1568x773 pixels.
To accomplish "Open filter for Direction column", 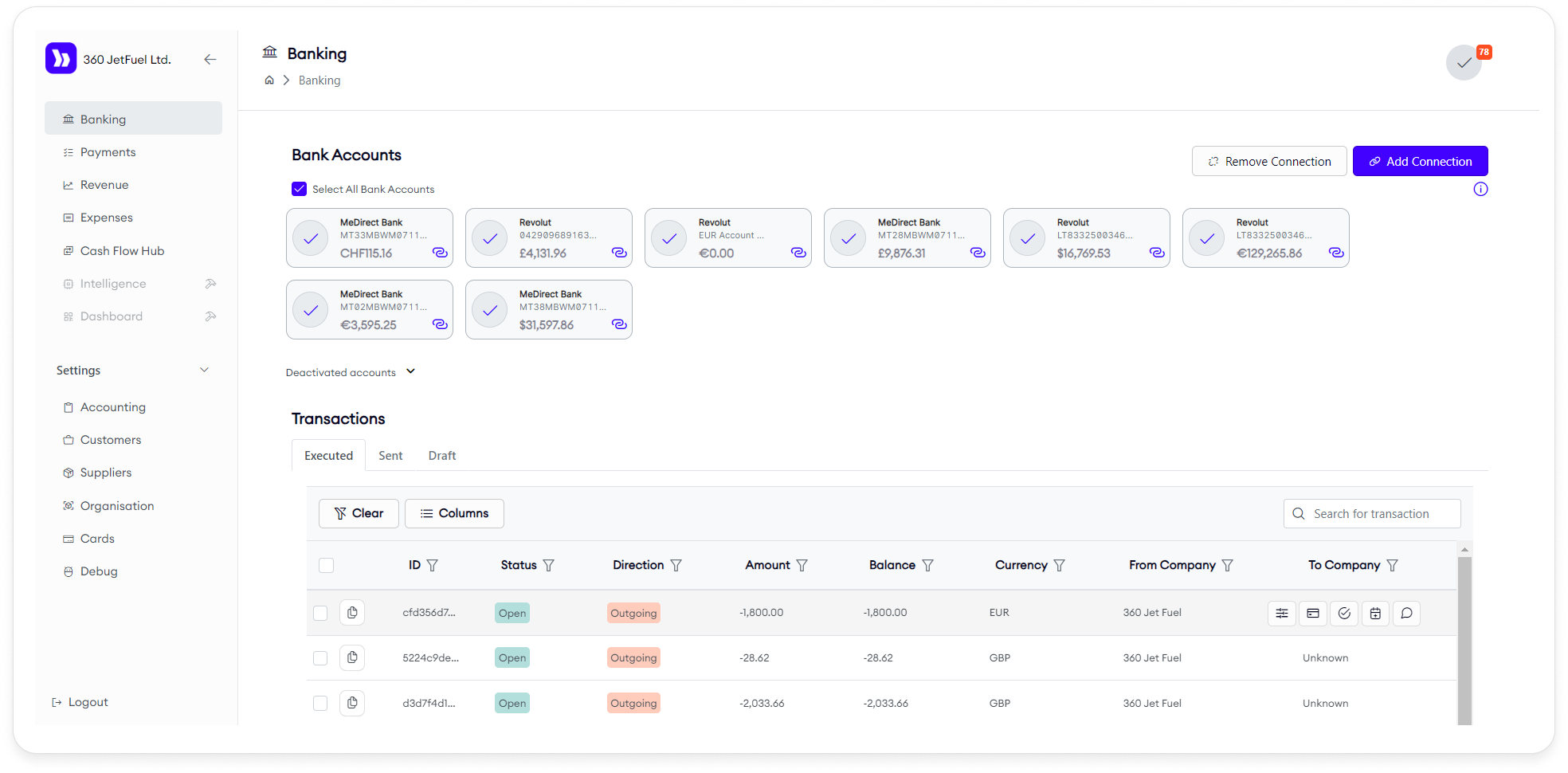I will [676, 565].
